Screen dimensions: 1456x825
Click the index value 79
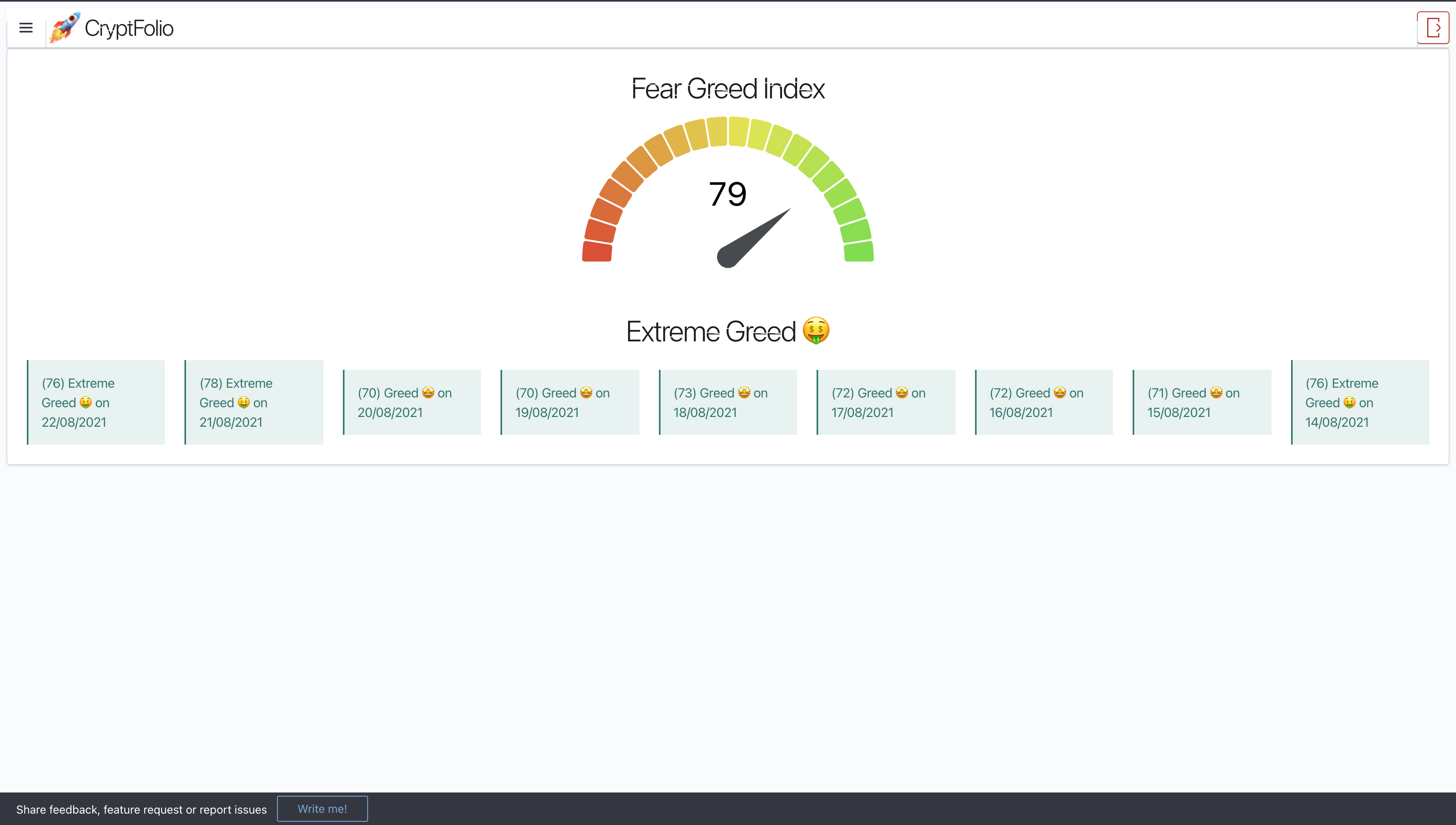728,194
